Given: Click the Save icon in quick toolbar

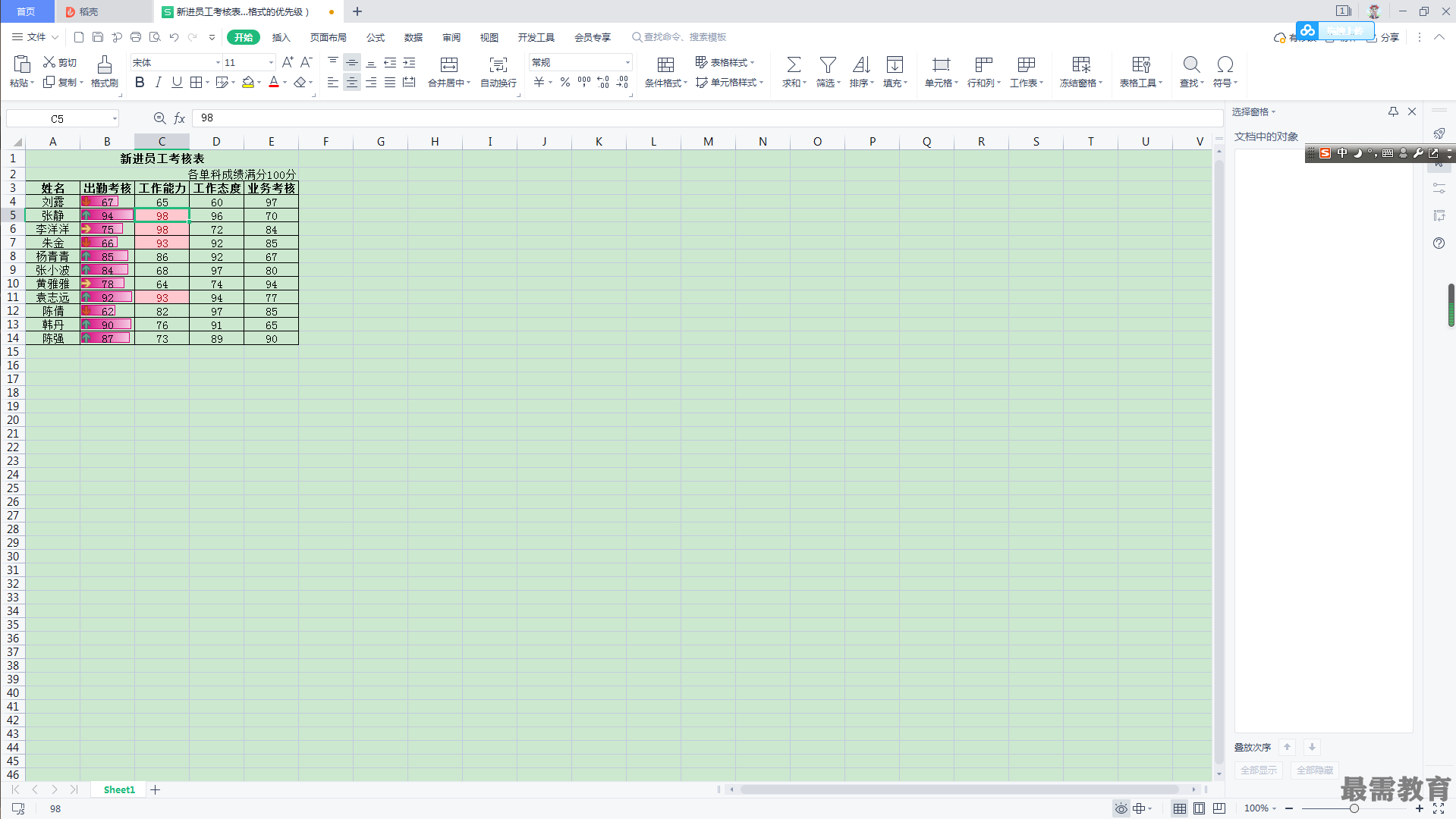Looking at the screenshot, I should coord(98,37).
